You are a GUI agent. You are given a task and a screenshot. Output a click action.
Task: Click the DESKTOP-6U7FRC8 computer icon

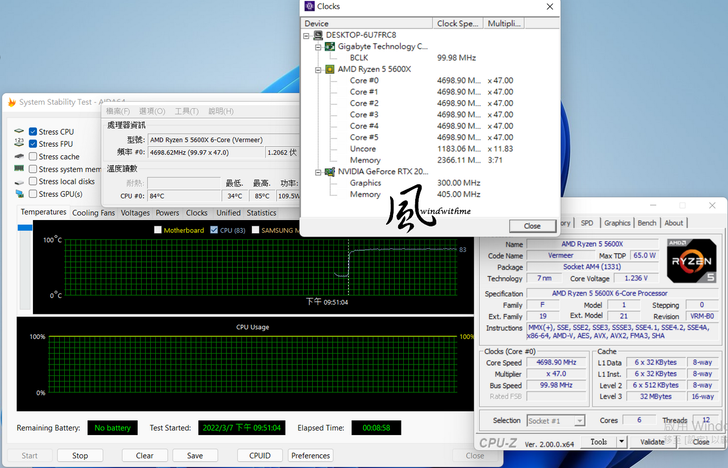tap(318, 35)
